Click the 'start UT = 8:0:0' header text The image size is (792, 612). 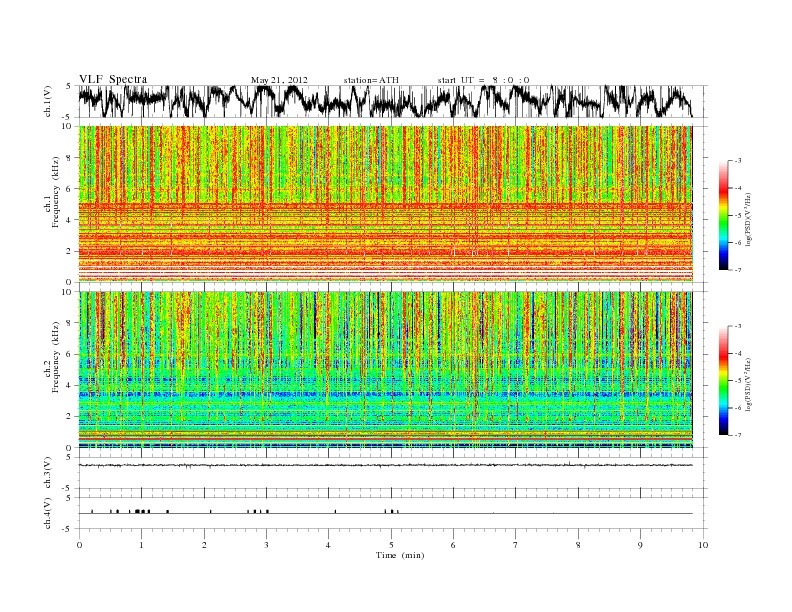click(x=483, y=80)
